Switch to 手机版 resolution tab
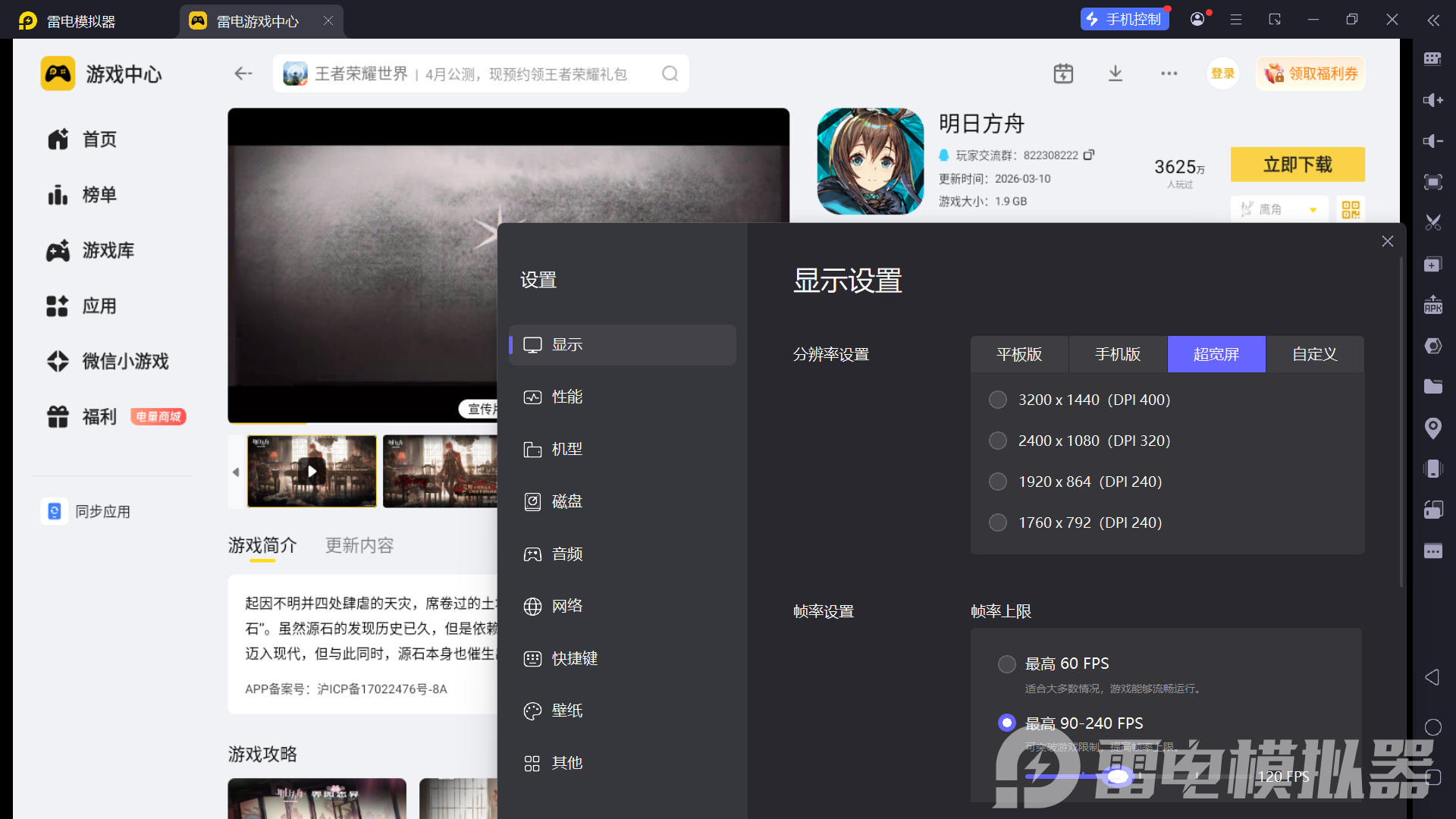This screenshot has width=1456, height=819. point(1118,354)
